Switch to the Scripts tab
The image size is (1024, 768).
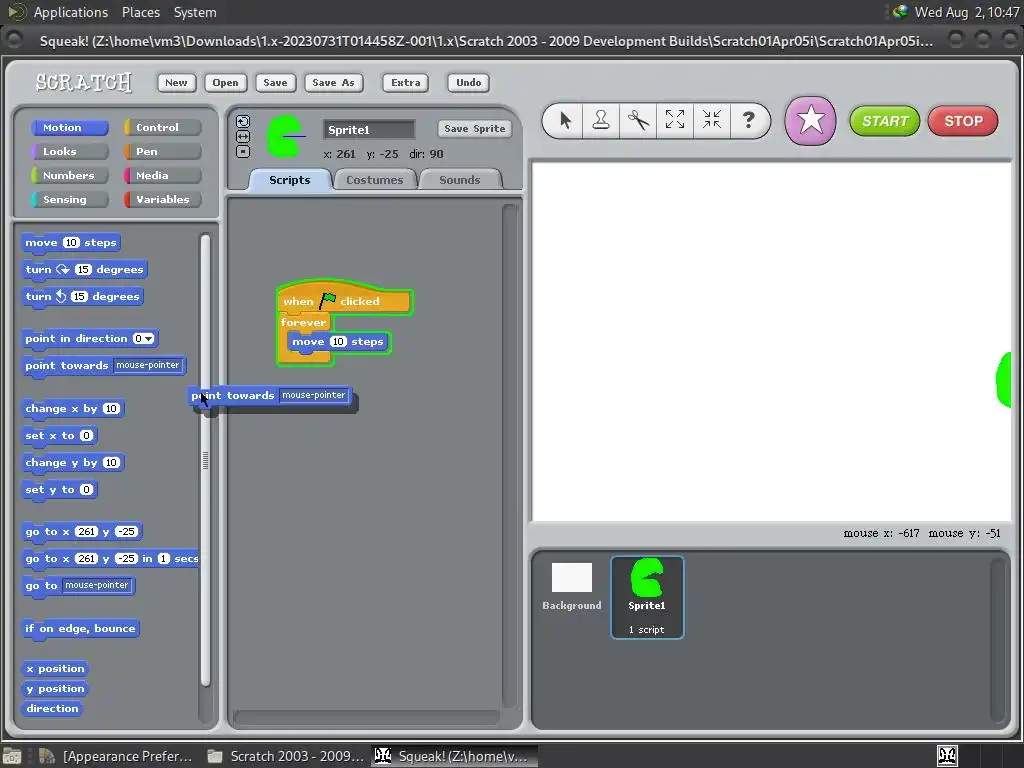tap(290, 180)
